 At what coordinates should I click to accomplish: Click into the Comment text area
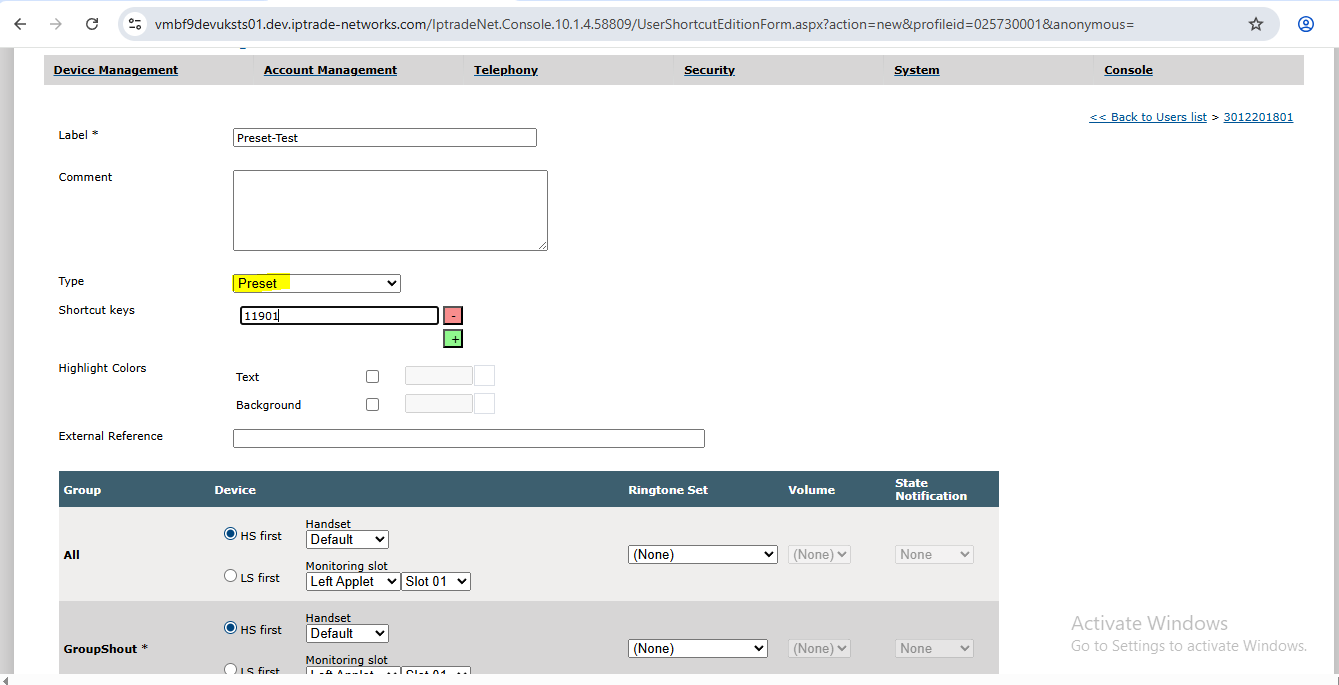pos(390,210)
